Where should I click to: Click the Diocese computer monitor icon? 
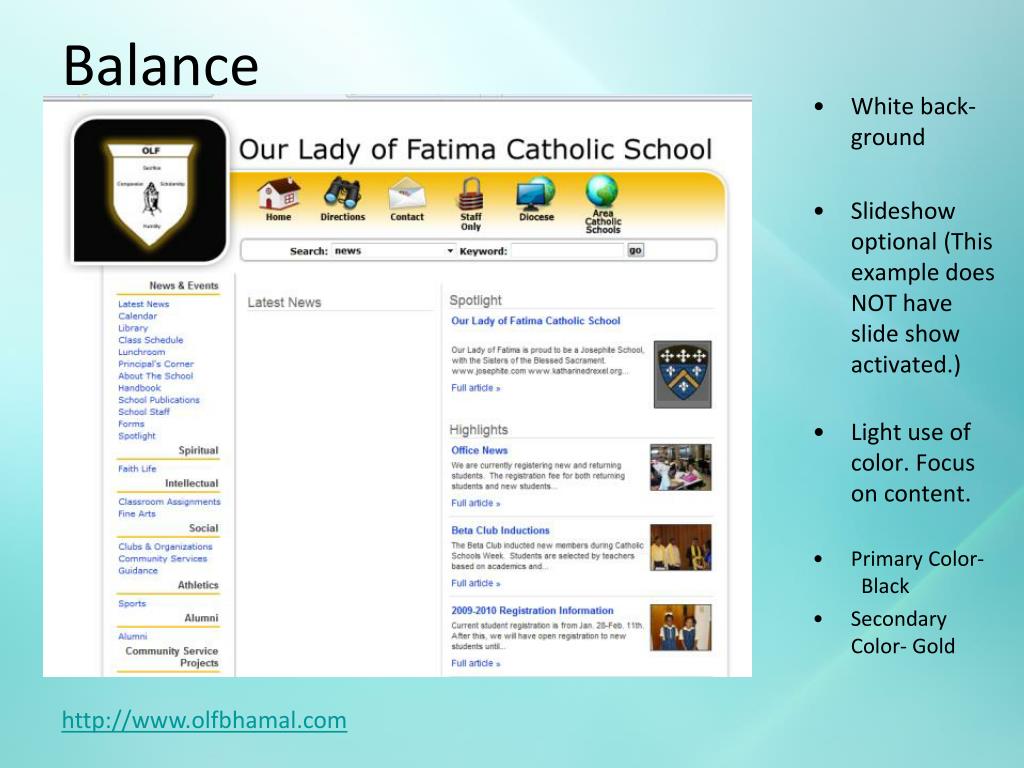click(536, 193)
